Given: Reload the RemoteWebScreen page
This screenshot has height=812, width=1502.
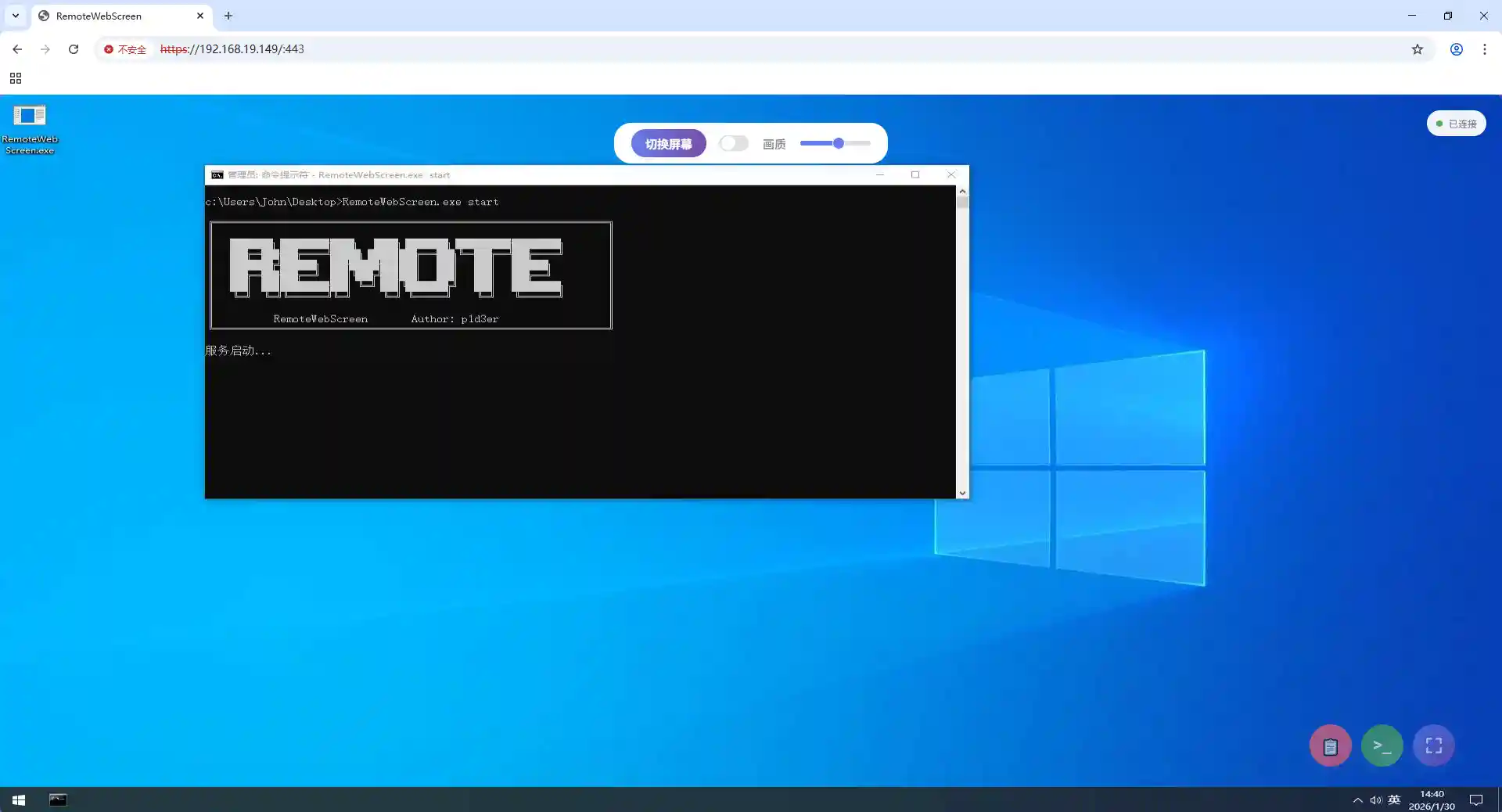Looking at the screenshot, I should coord(74,49).
